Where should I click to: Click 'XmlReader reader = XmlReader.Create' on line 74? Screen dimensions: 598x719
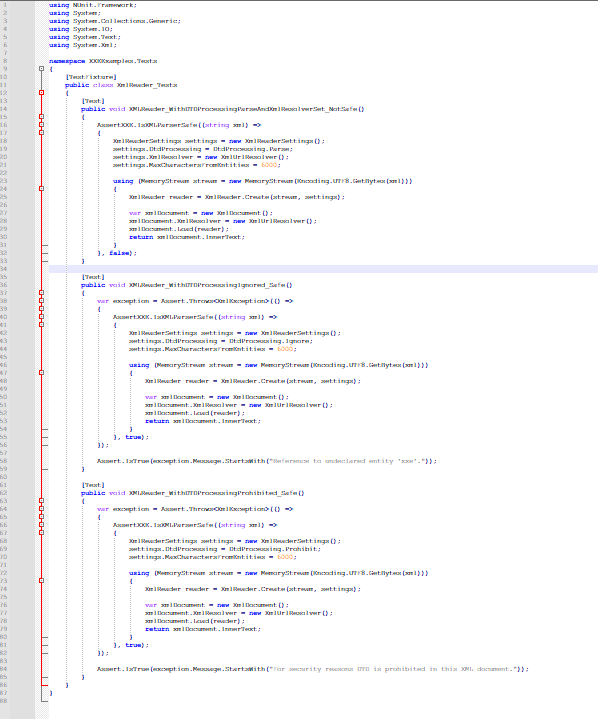point(253,589)
